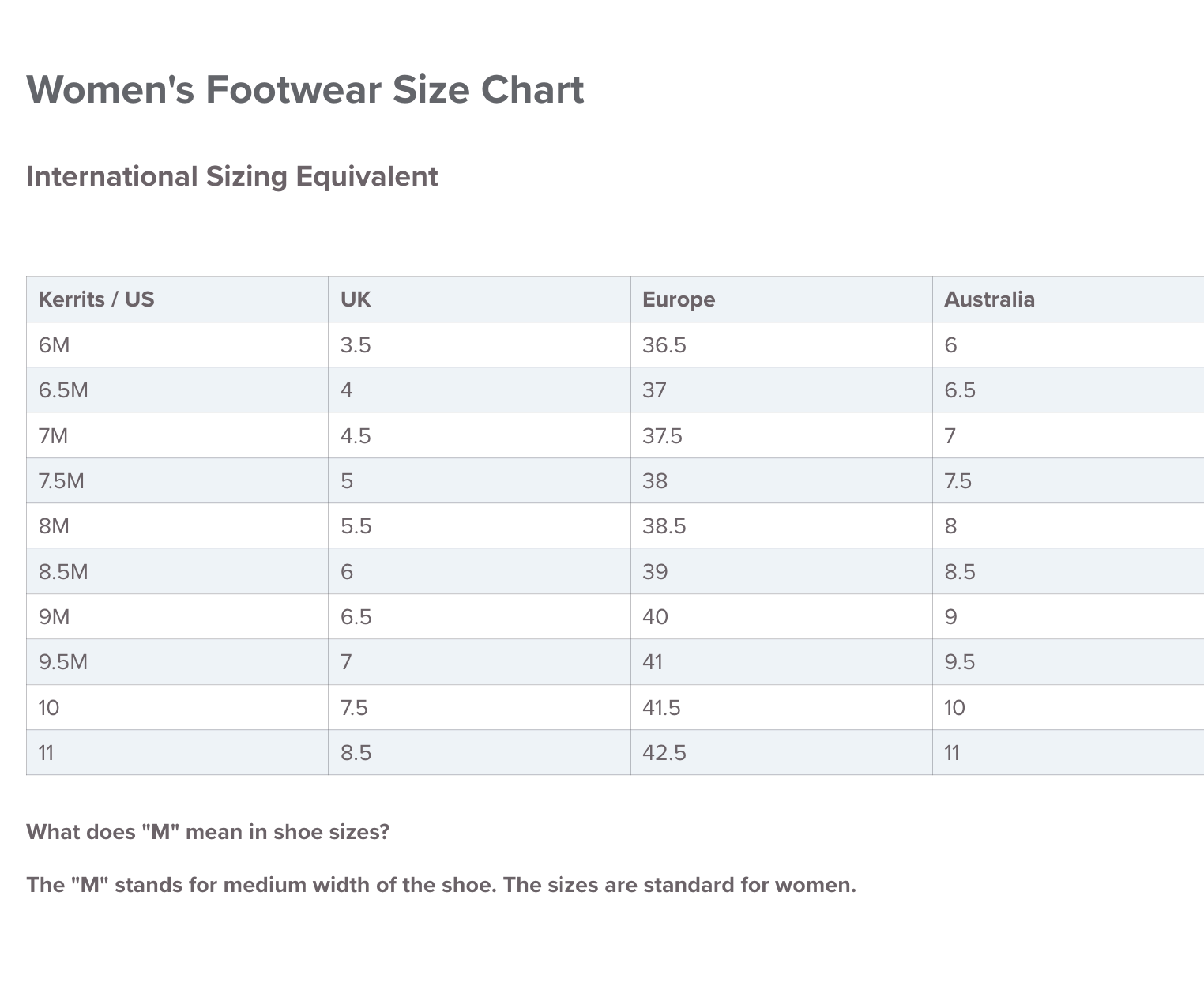Select the 6M size cell
This screenshot has width=1204, height=1005.
coord(55,345)
